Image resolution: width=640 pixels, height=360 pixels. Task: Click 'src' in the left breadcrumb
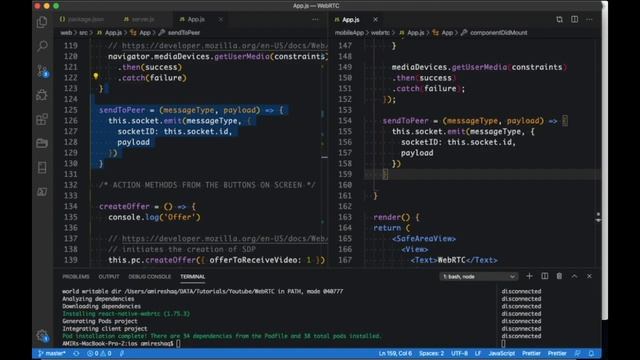pyautogui.click(x=83, y=33)
